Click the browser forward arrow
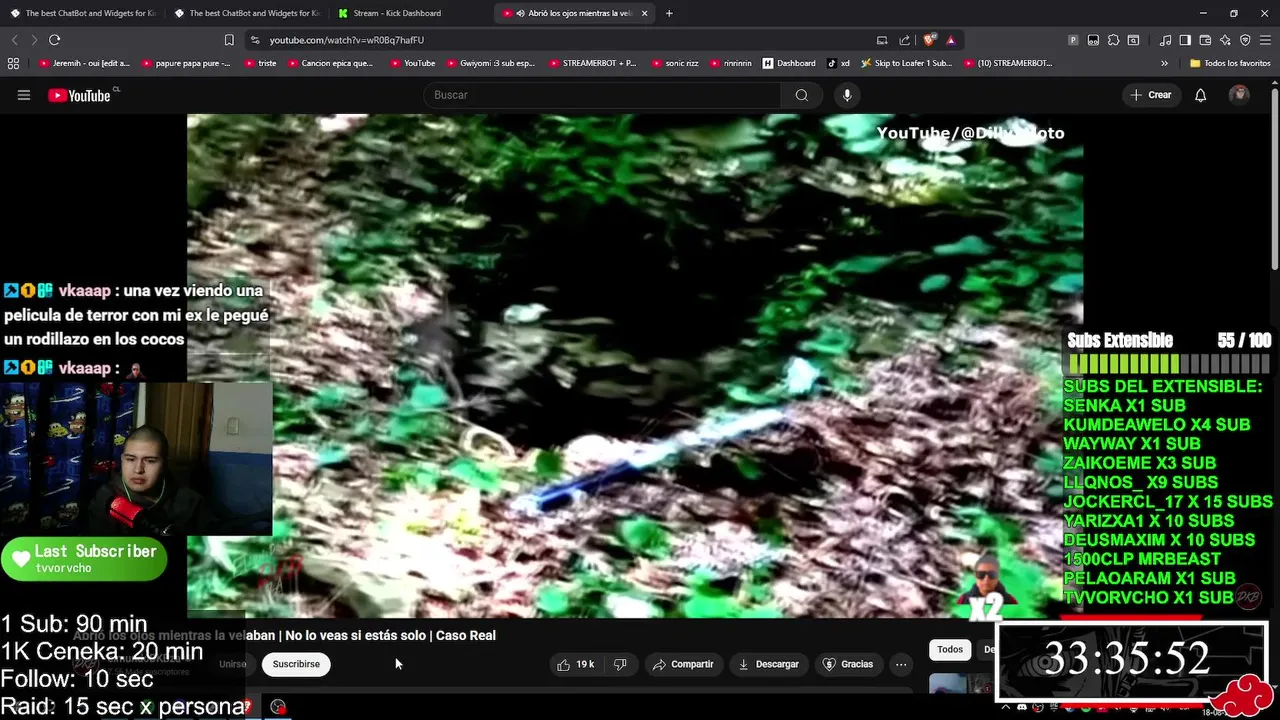The width and height of the screenshot is (1280, 720). (33, 40)
